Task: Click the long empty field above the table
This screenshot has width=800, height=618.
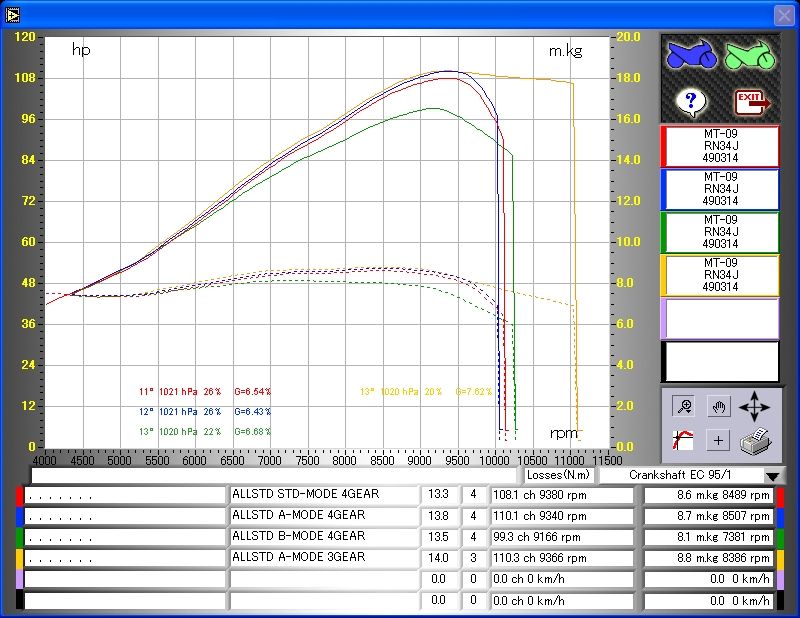Action: (x=274, y=476)
